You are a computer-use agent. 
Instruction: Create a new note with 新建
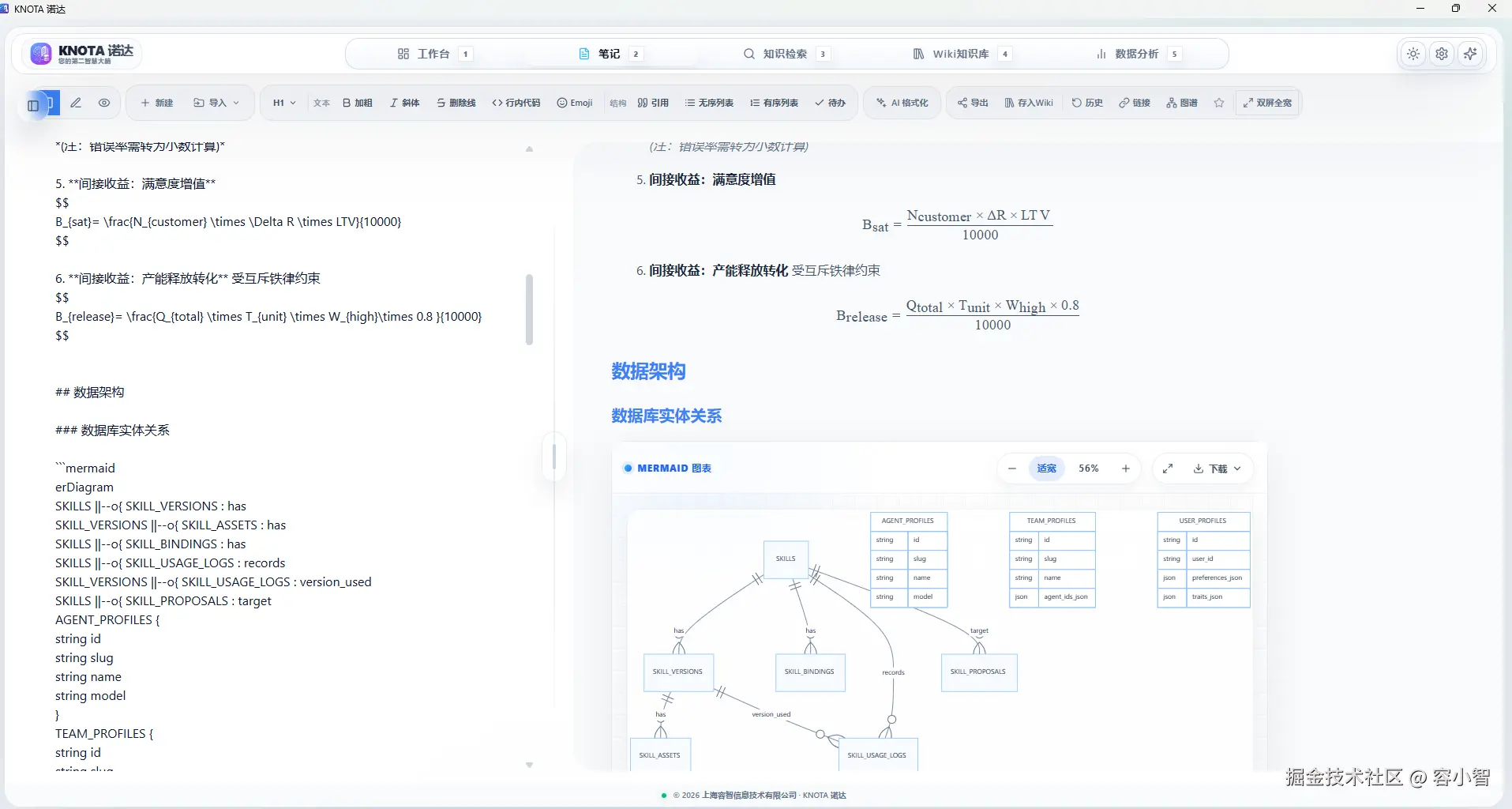click(156, 103)
